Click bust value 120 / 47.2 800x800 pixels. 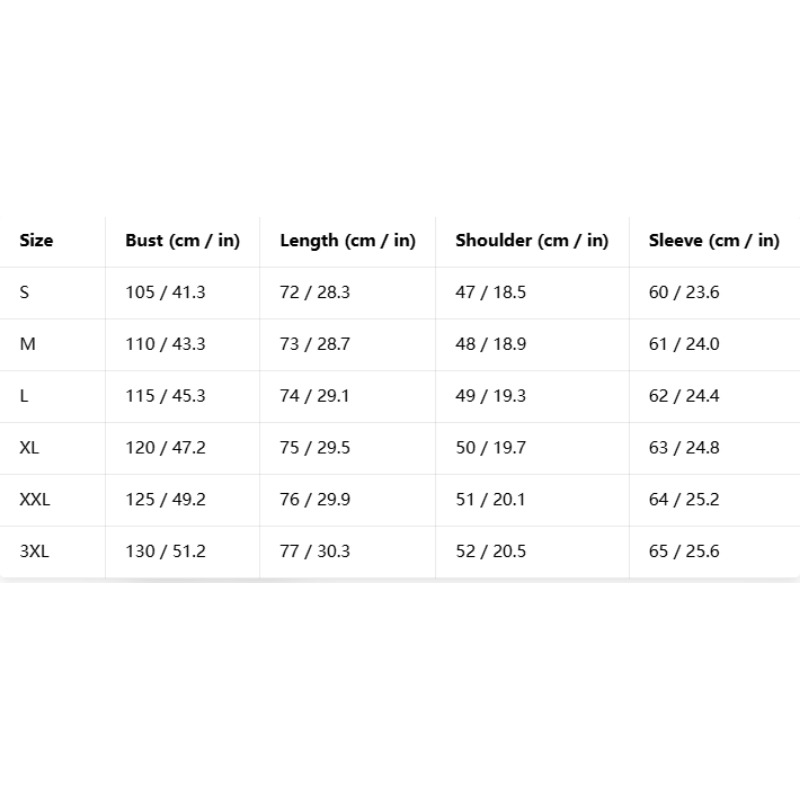pos(165,447)
